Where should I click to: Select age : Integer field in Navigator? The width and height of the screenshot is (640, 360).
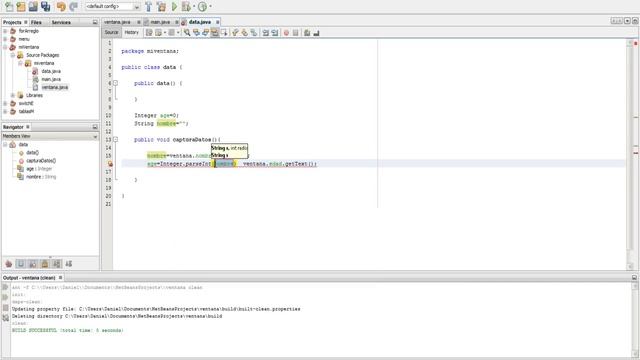[x=39, y=169]
